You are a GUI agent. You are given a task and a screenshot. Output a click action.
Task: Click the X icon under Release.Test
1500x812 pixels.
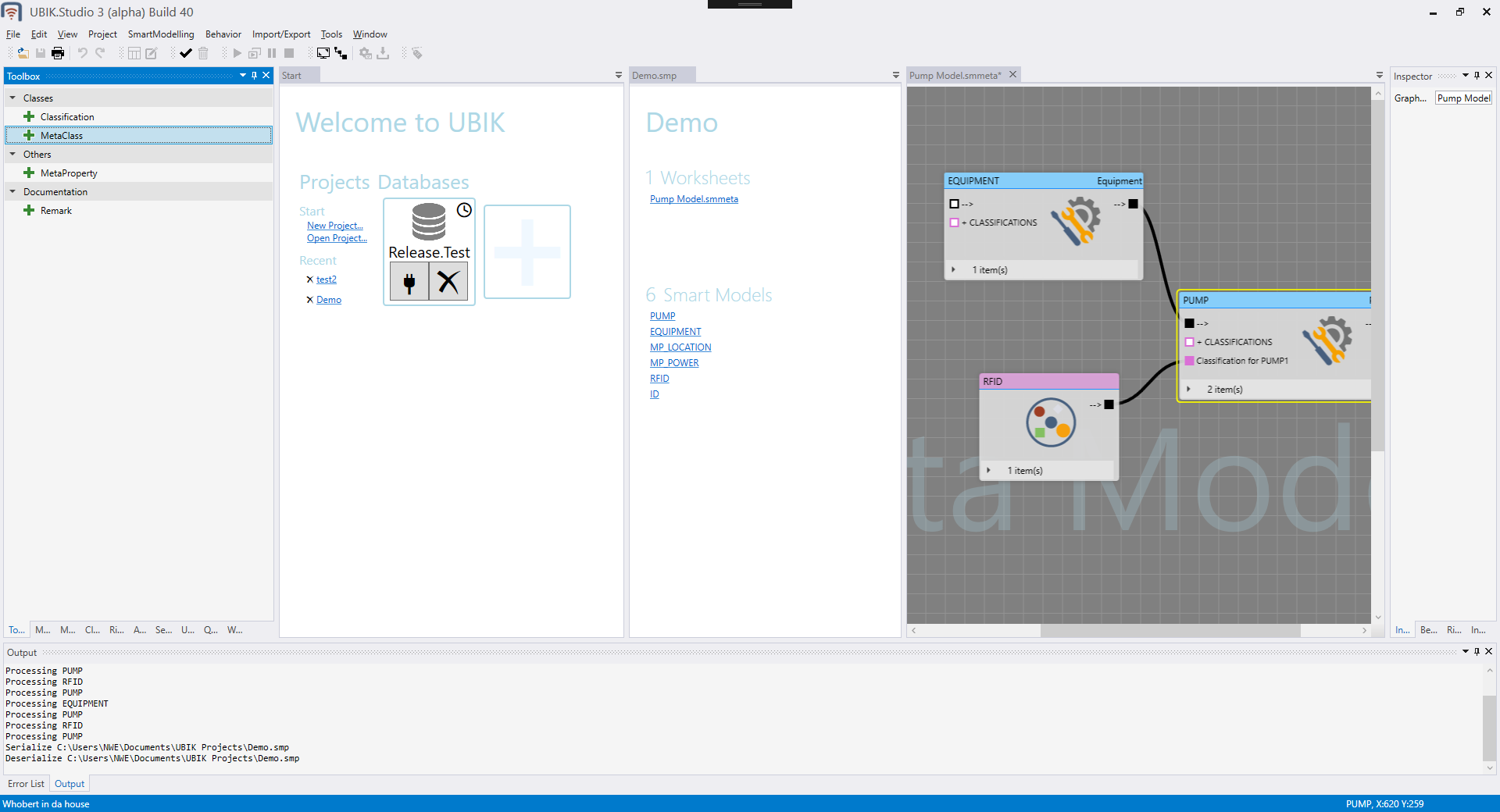[x=448, y=281]
